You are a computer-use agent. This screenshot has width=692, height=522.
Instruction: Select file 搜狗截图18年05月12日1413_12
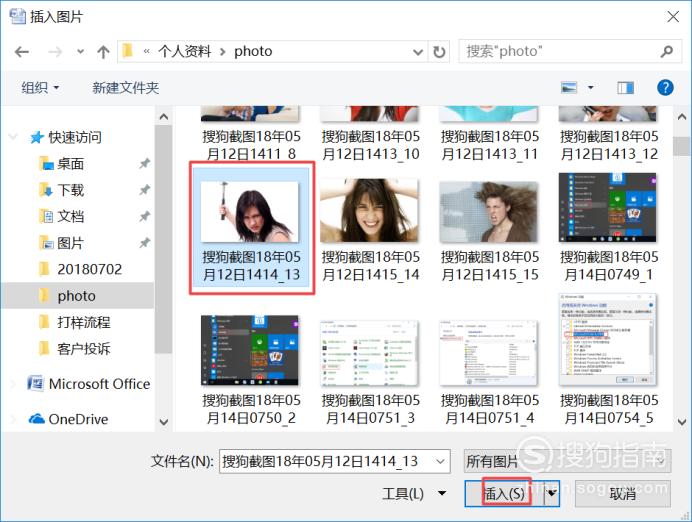pos(609,145)
